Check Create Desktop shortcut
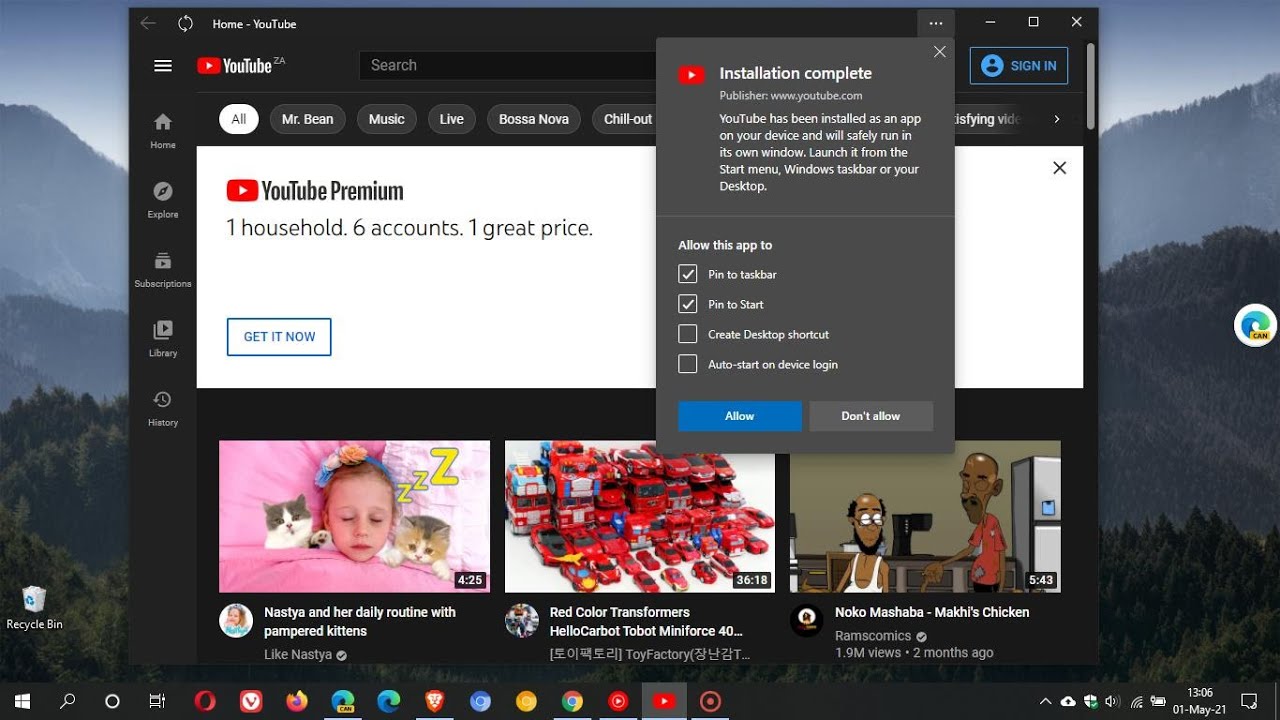 (687, 334)
